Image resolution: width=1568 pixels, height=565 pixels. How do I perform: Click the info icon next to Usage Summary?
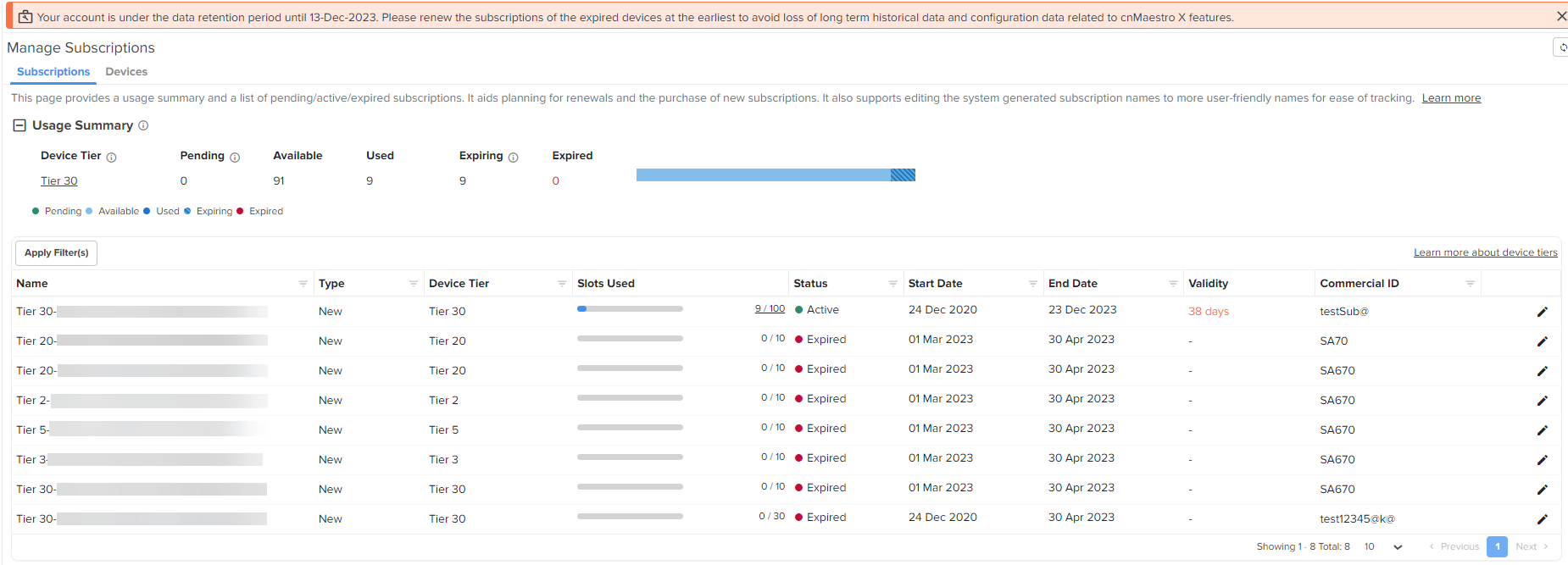point(143,125)
